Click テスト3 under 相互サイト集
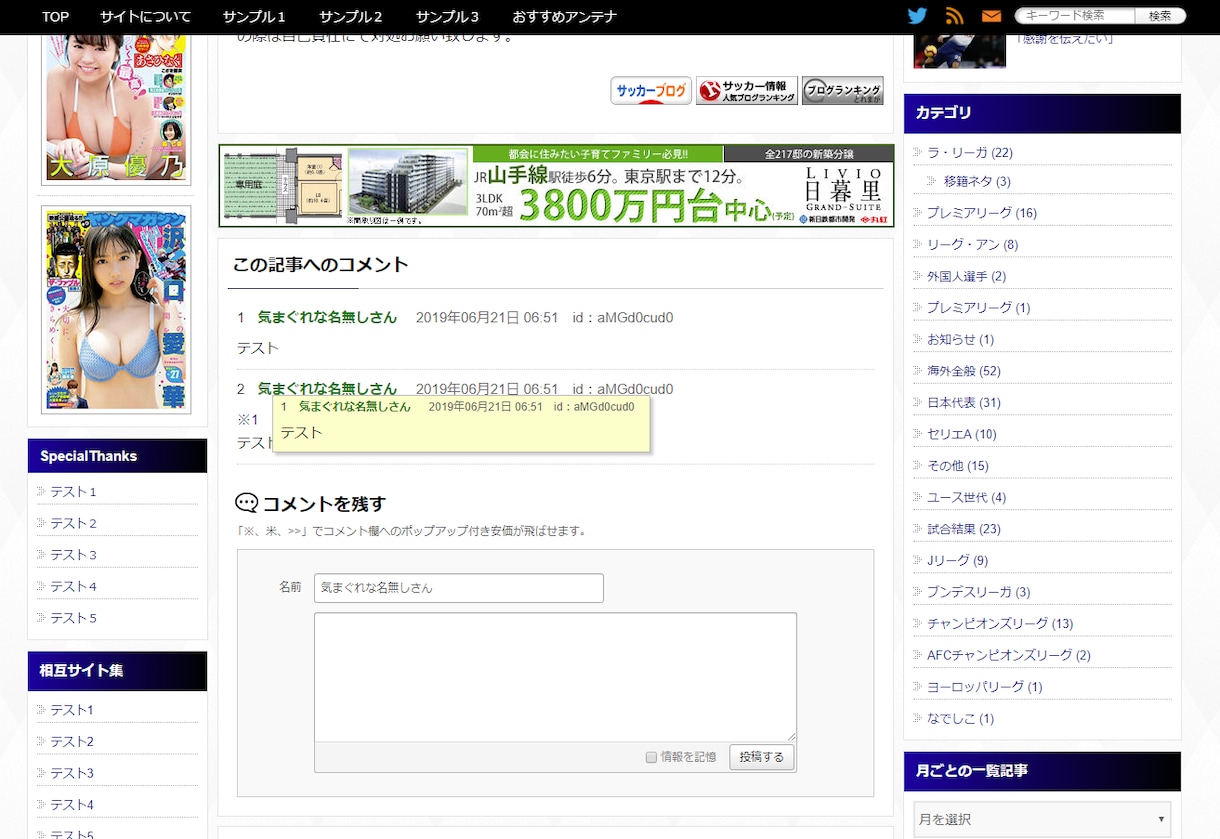Screen dimensions: 1220x839 (x=72, y=773)
